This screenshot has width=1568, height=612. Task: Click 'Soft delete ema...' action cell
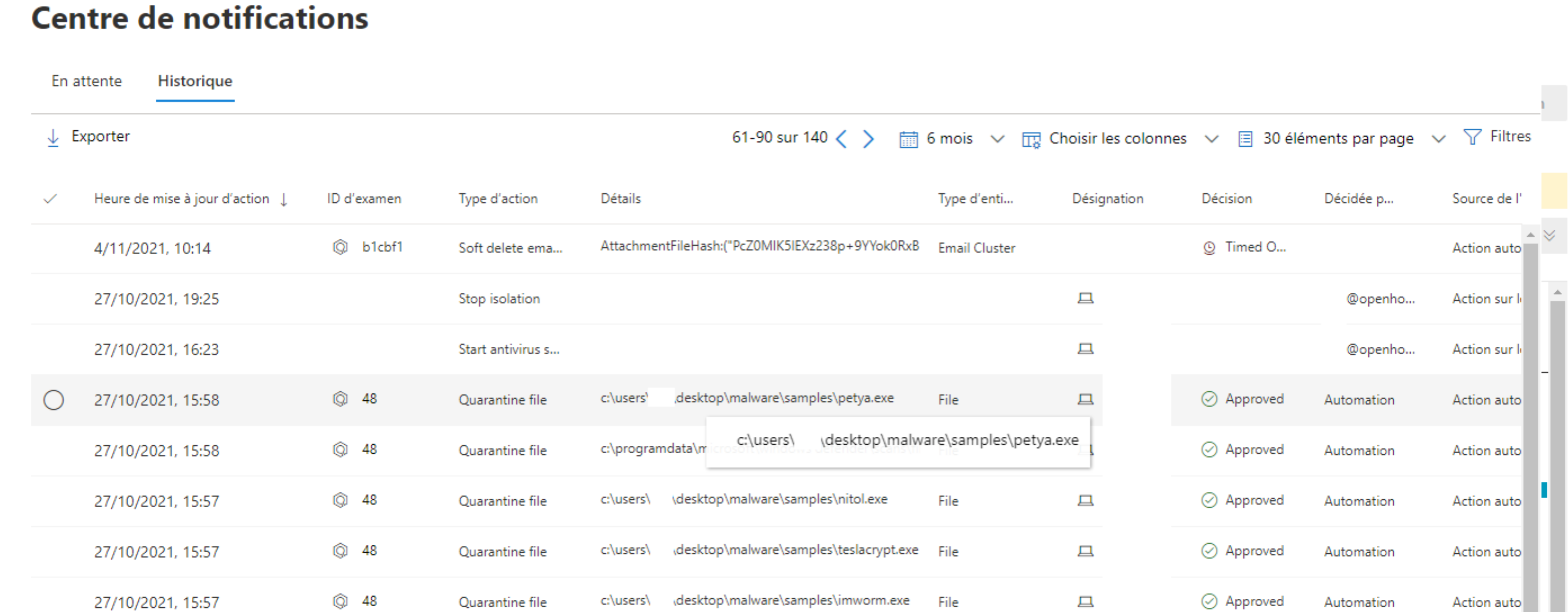point(510,248)
